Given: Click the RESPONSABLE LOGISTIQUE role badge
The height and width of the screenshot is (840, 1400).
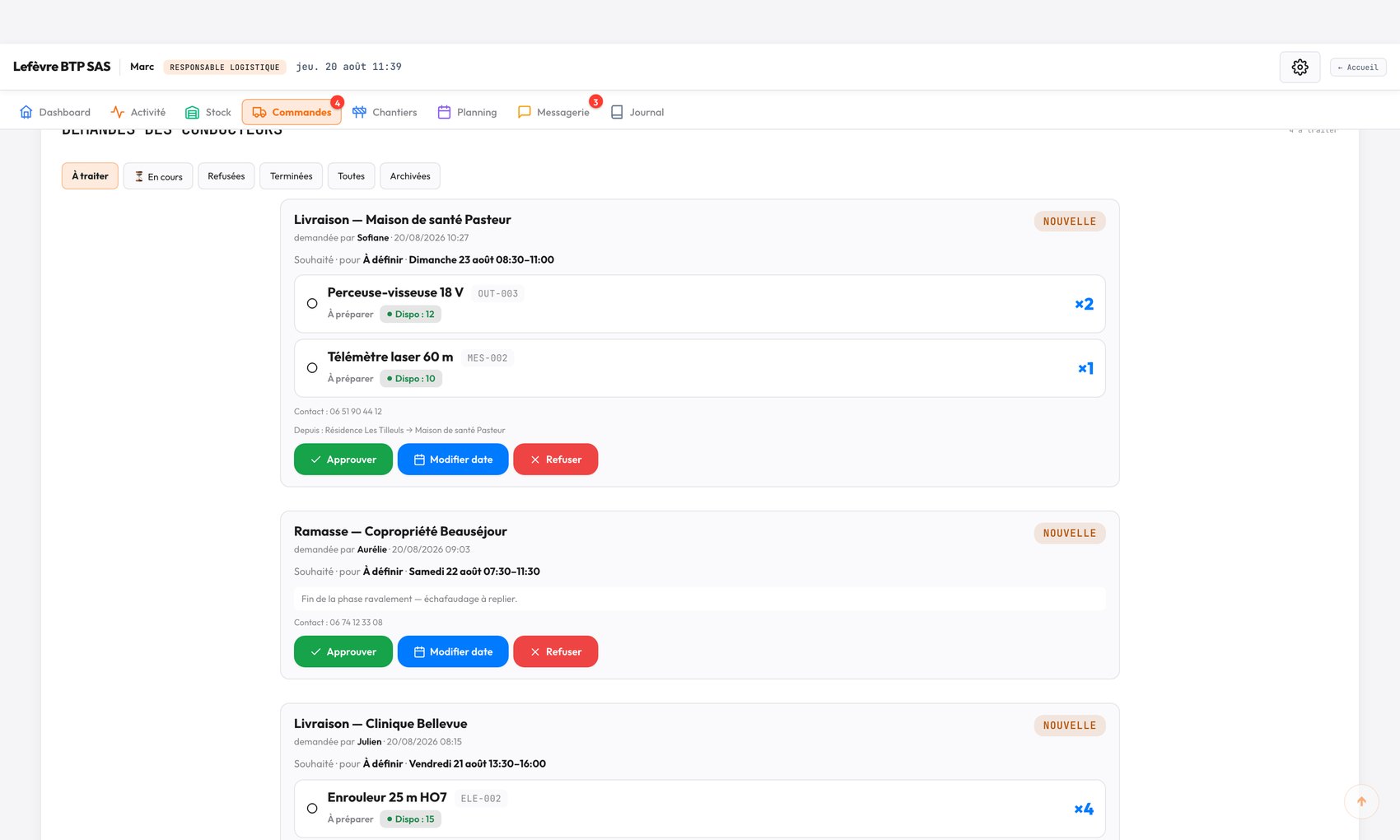Looking at the screenshot, I should tap(225, 68).
